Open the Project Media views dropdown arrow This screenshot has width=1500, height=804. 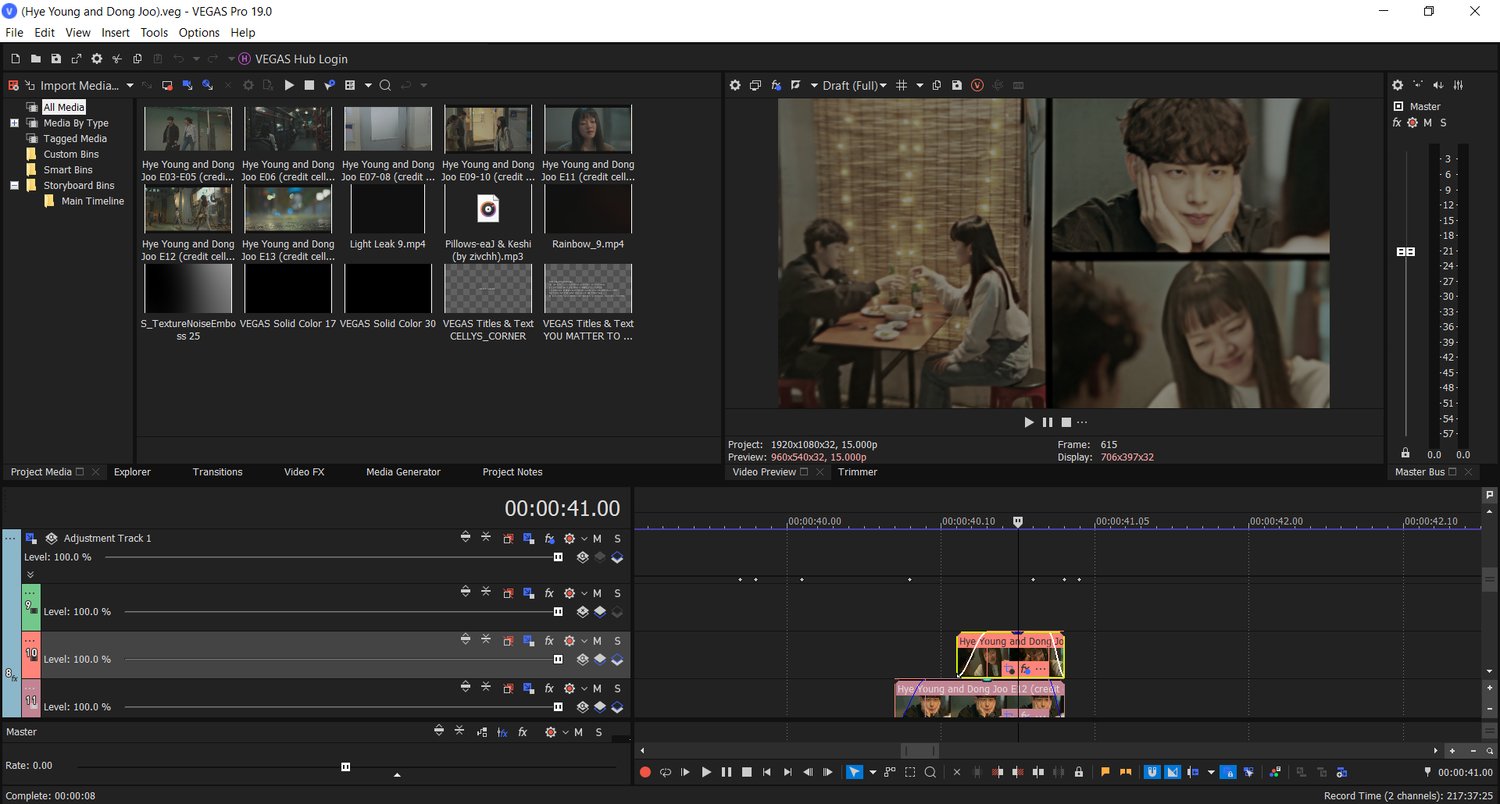click(x=368, y=86)
